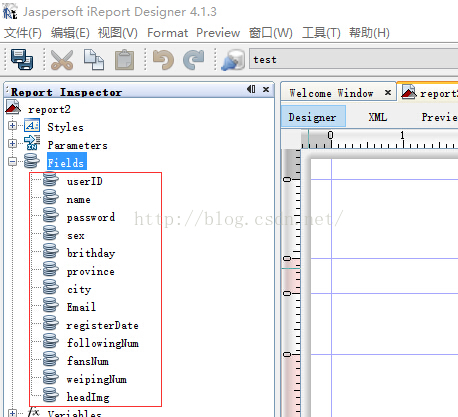Switch to the XML view

(x=378, y=117)
